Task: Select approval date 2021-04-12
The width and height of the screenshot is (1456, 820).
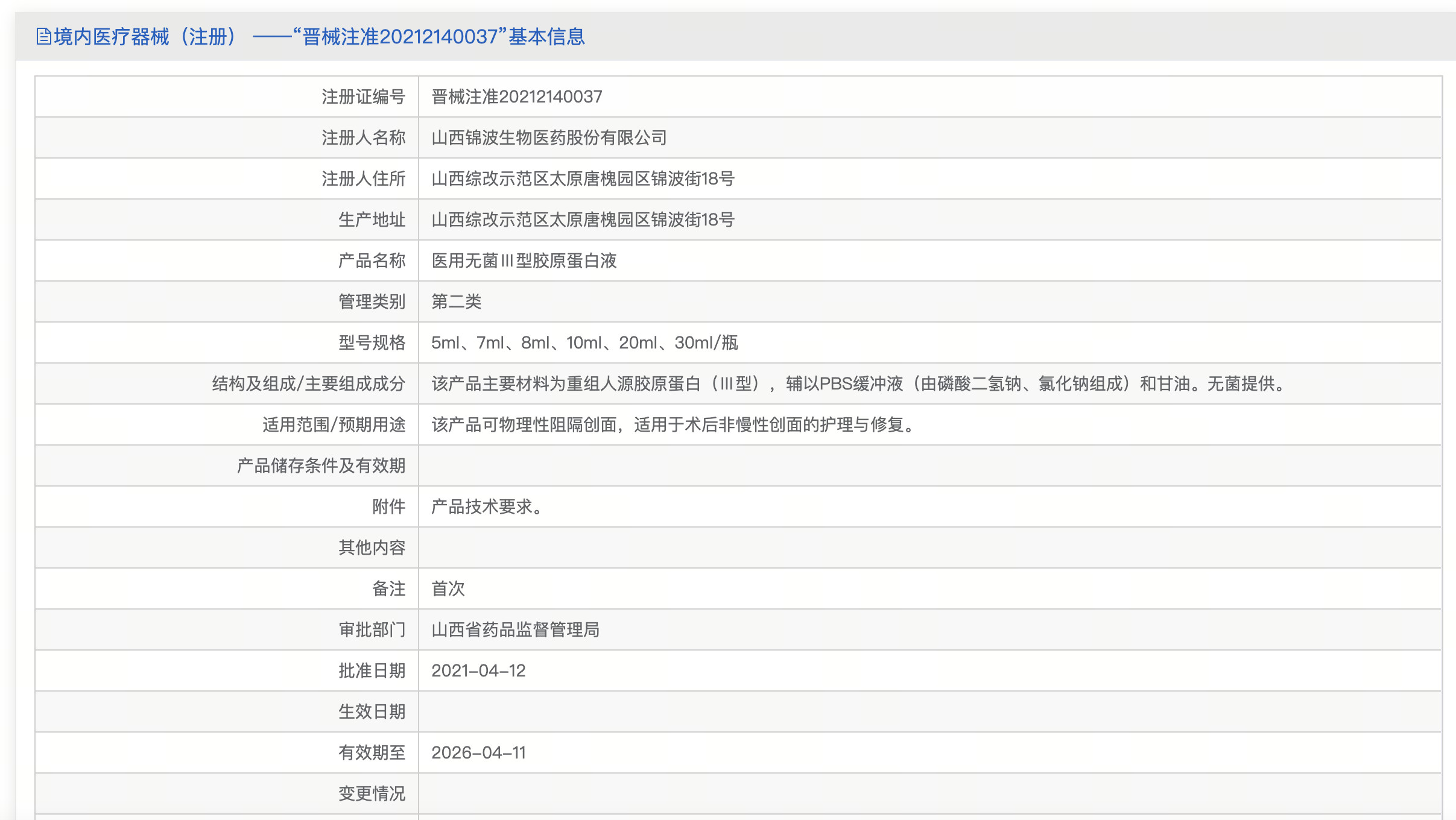Action: pos(478,670)
